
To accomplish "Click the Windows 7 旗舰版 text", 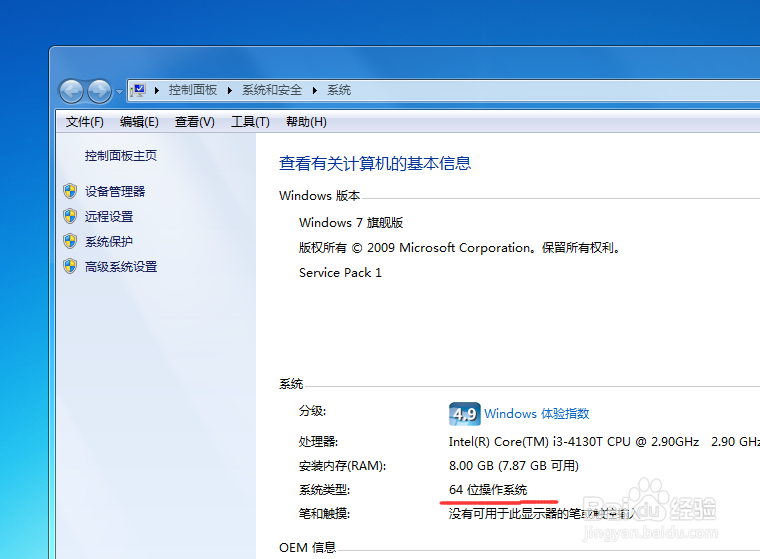I will 351,223.
